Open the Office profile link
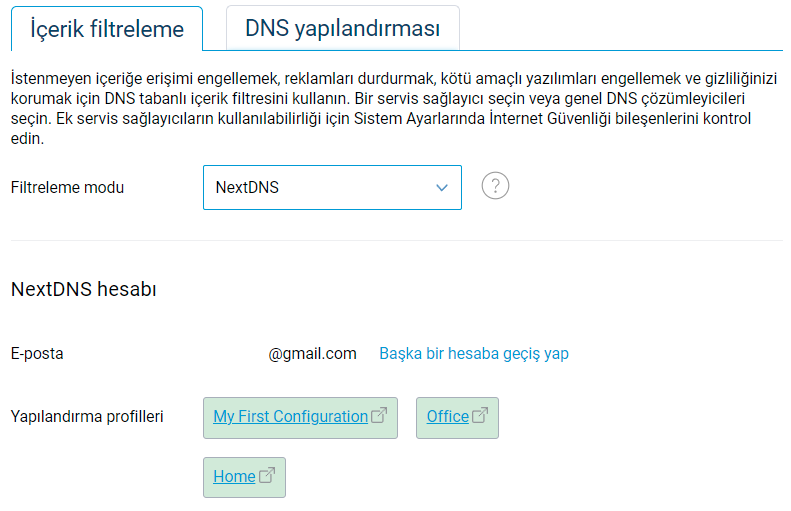Image resolution: width=791 pixels, height=511 pixels. [x=447, y=417]
